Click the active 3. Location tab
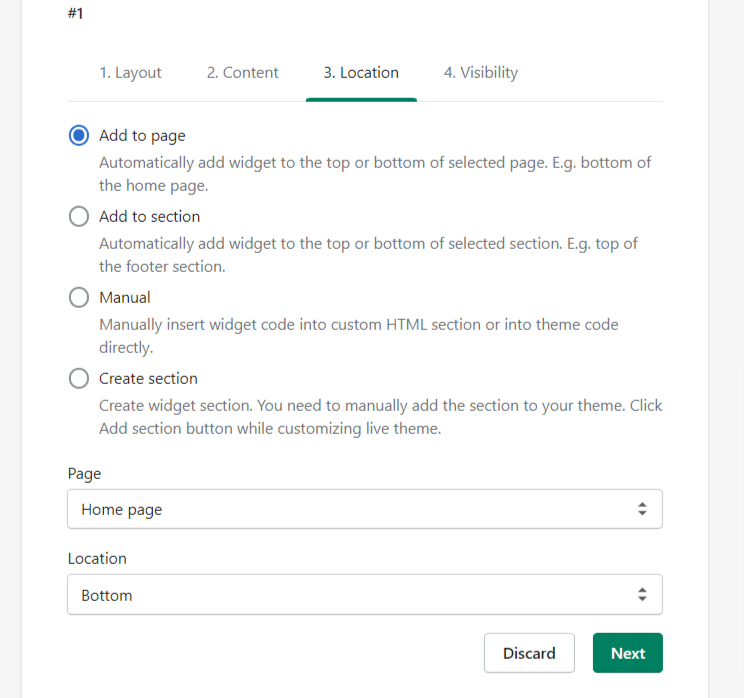 click(x=361, y=73)
